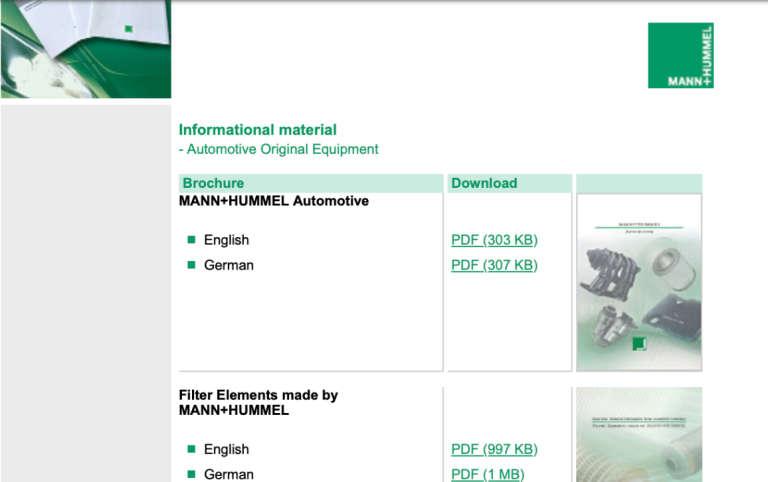The width and height of the screenshot is (768, 482).
Task: Download English Filter Elements PDF (997 KB)
Action: click(494, 449)
